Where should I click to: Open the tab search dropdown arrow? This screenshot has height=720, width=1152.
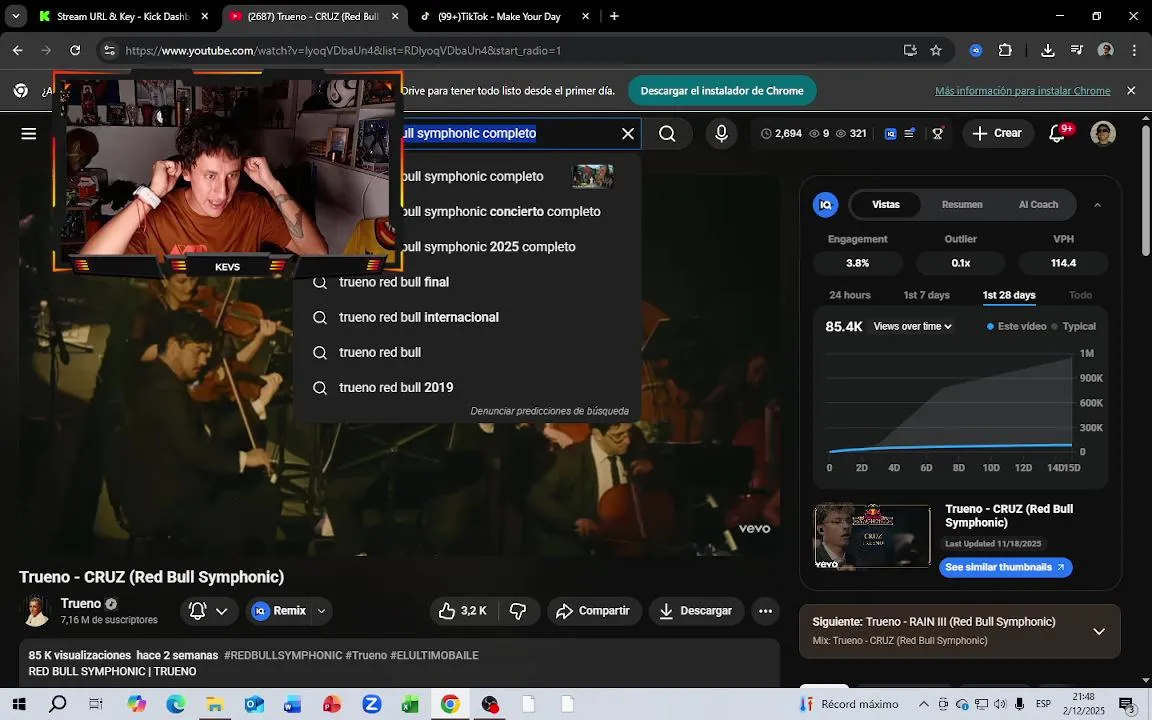pos(15,16)
